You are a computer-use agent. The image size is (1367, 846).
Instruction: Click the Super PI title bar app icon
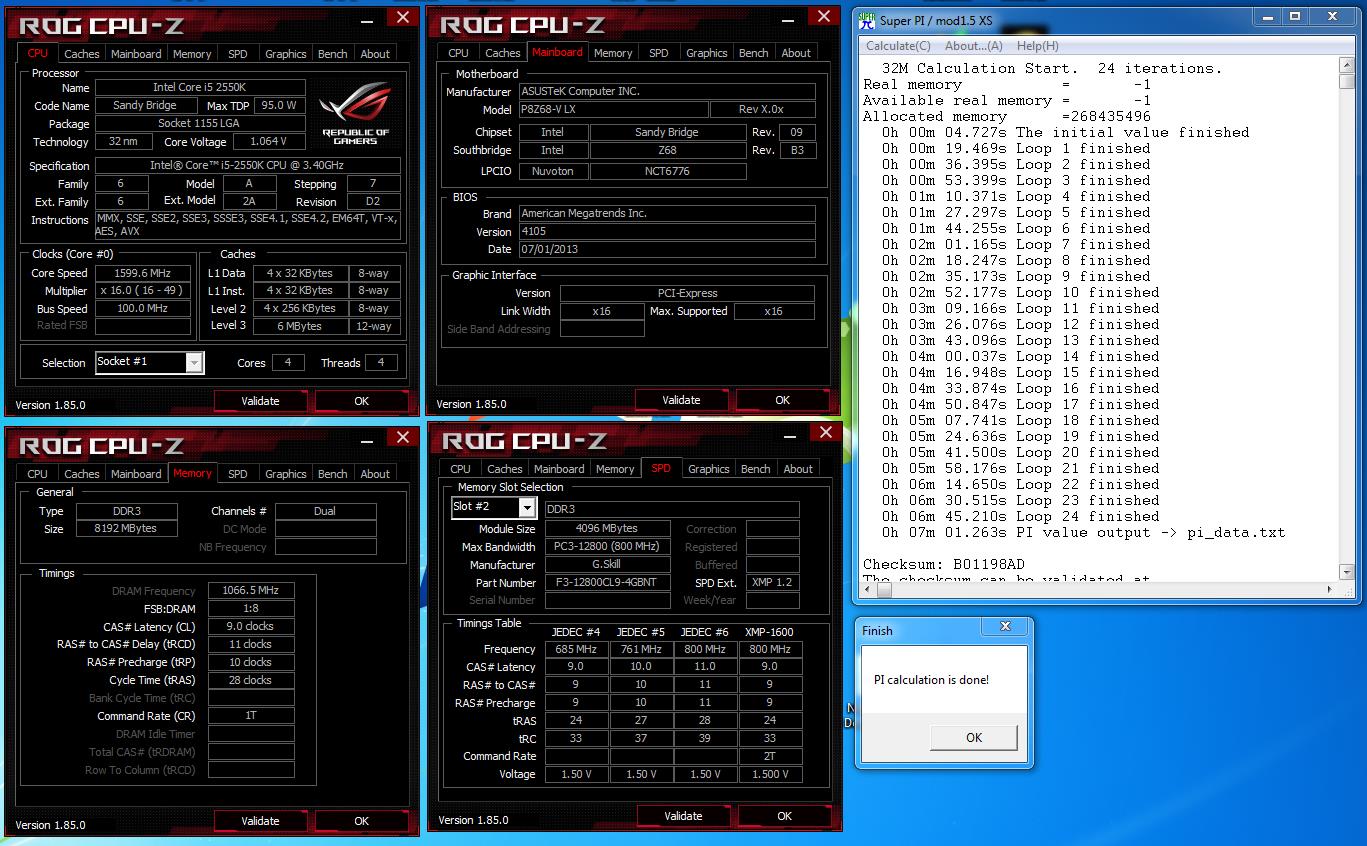(x=866, y=19)
